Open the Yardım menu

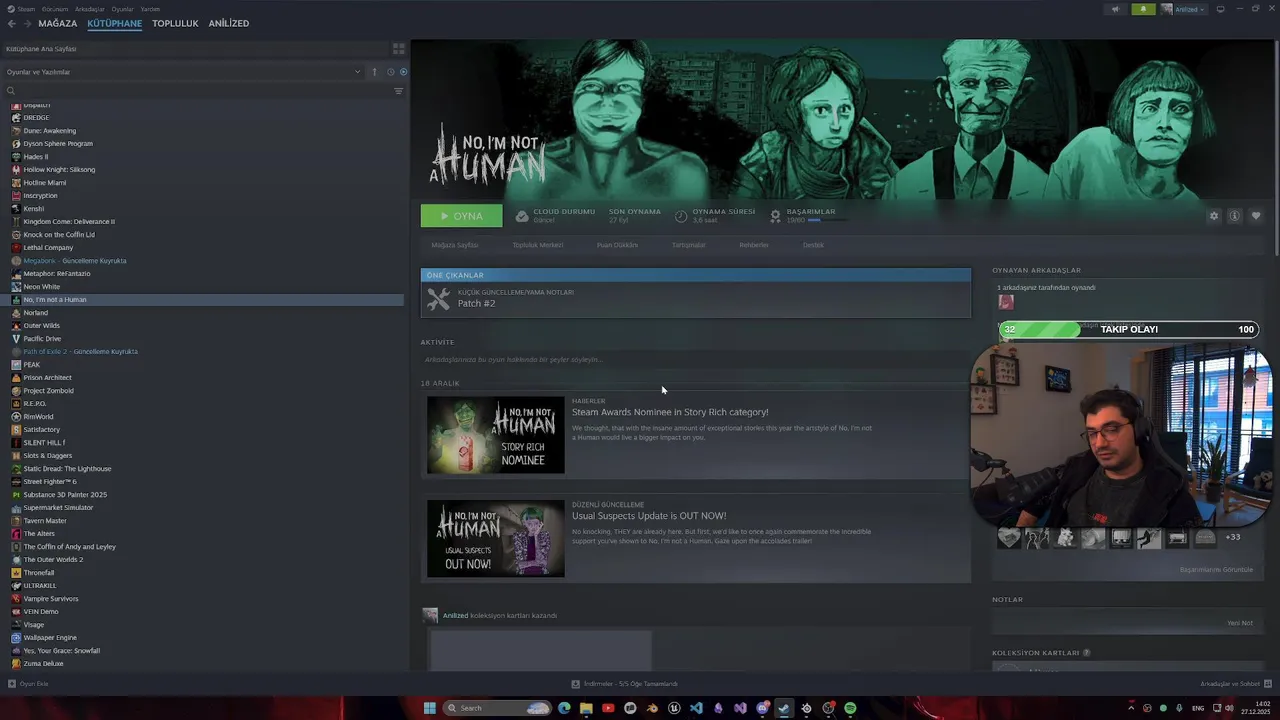[150, 9]
